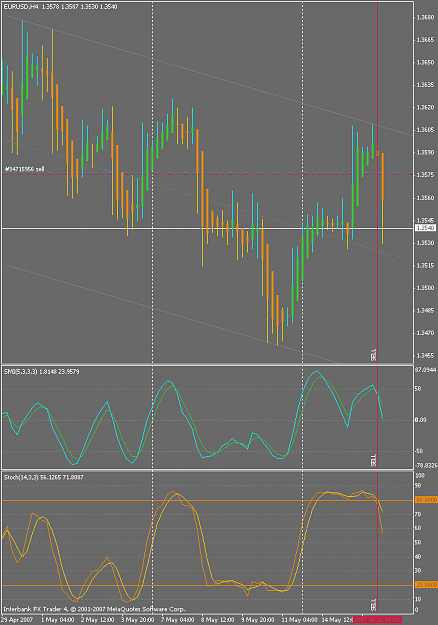Image resolution: width=438 pixels, height=625 pixels.
Task: Click the 1.3635 price axis label
Action: [425, 85]
